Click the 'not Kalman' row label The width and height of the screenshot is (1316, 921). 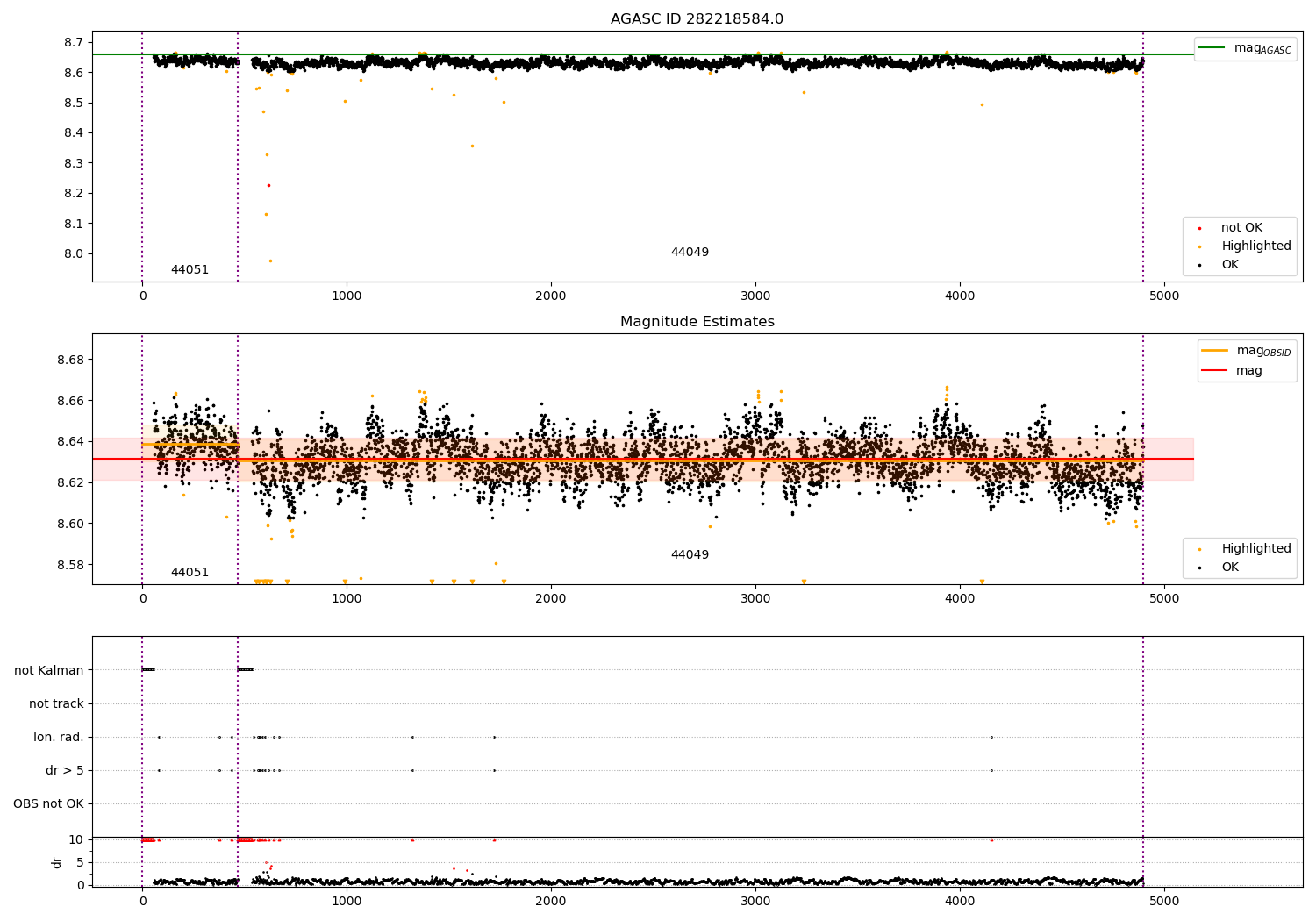(49, 671)
